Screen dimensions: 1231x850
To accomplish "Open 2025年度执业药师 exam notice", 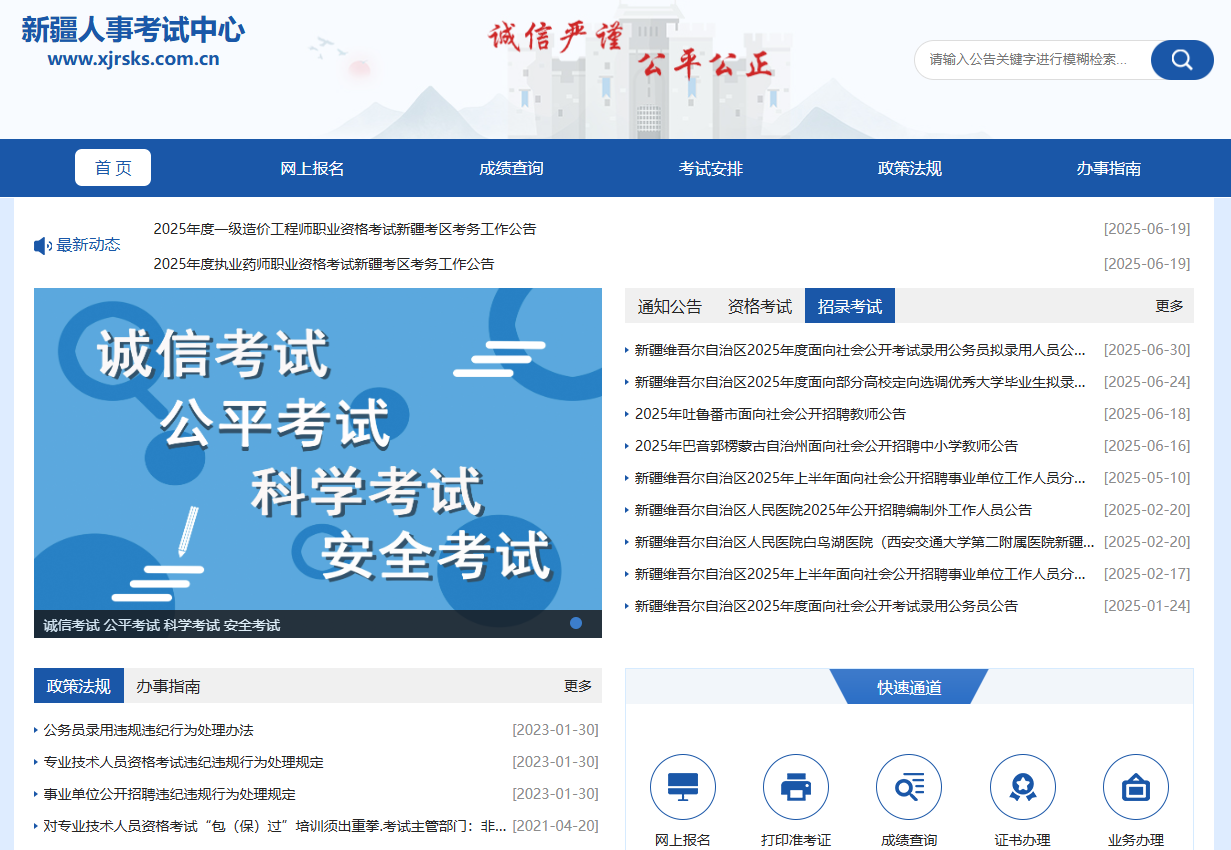I will point(324,264).
